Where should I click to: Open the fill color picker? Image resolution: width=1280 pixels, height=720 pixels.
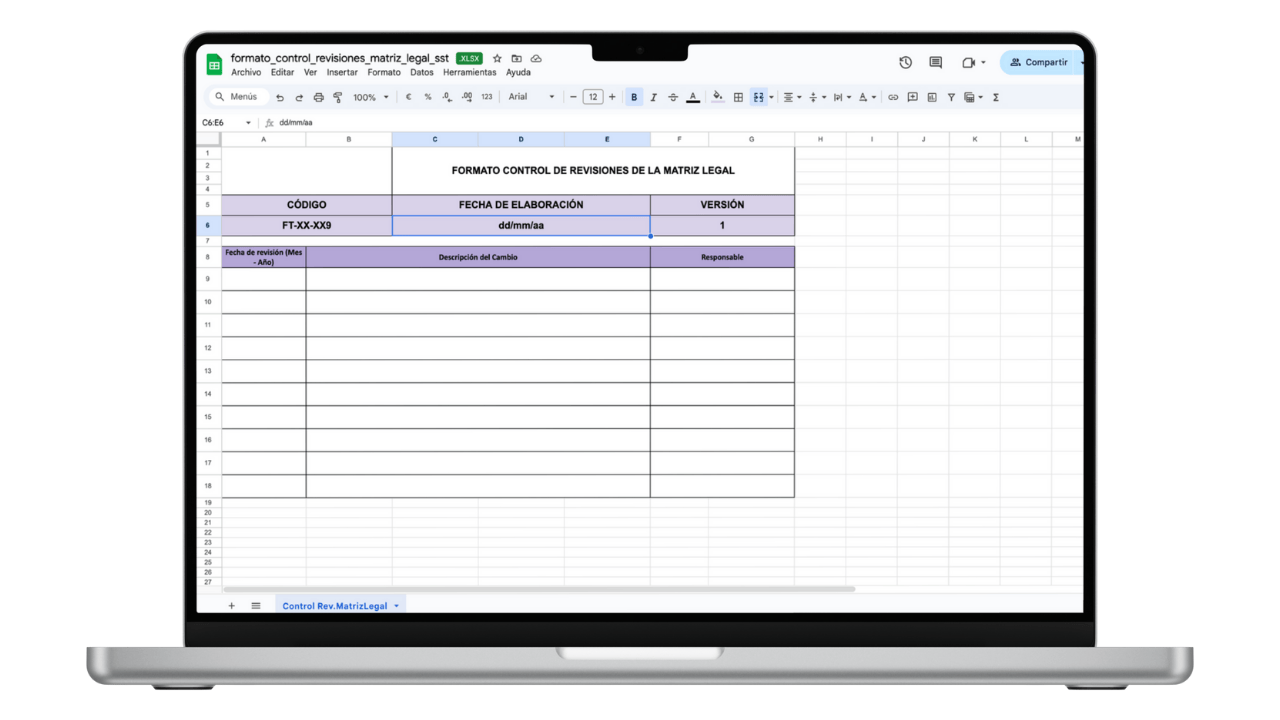coord(717,97)
